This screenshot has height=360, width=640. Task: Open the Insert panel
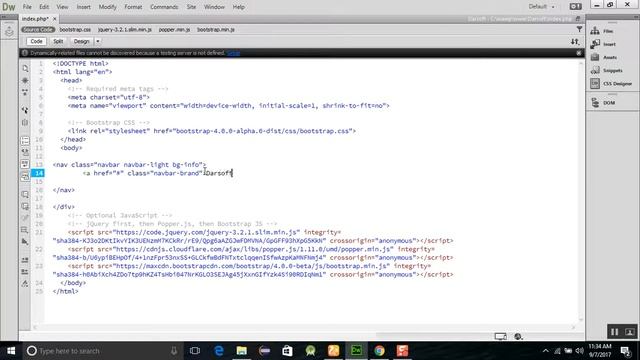pos(603,44)
